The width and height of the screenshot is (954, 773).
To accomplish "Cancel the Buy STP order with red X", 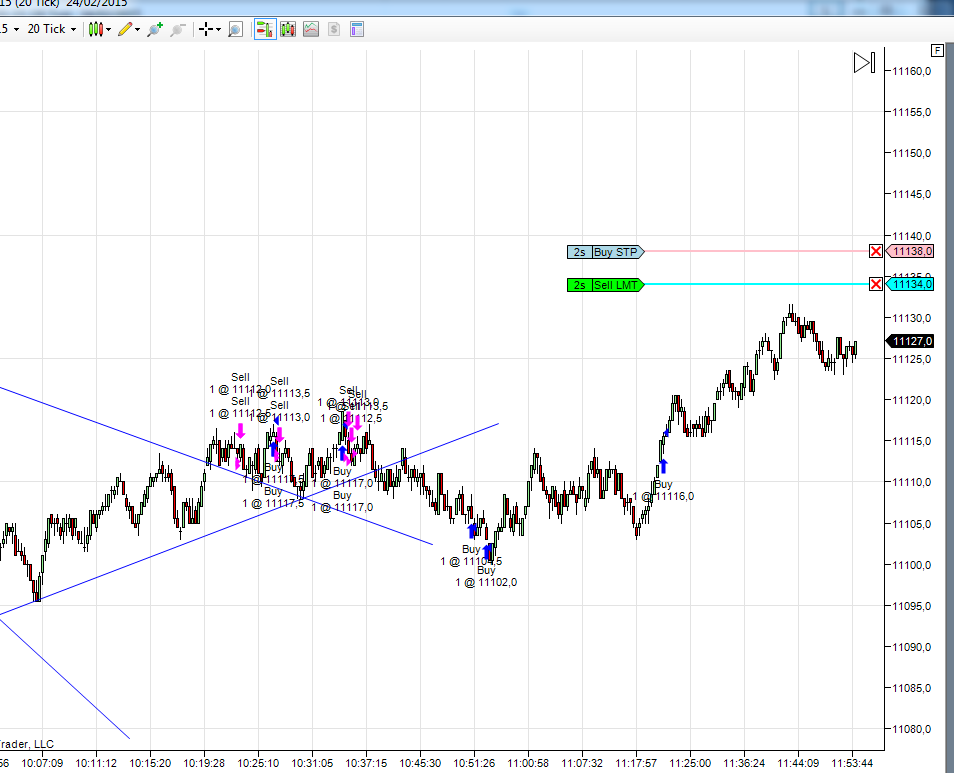I will (876, 251).
